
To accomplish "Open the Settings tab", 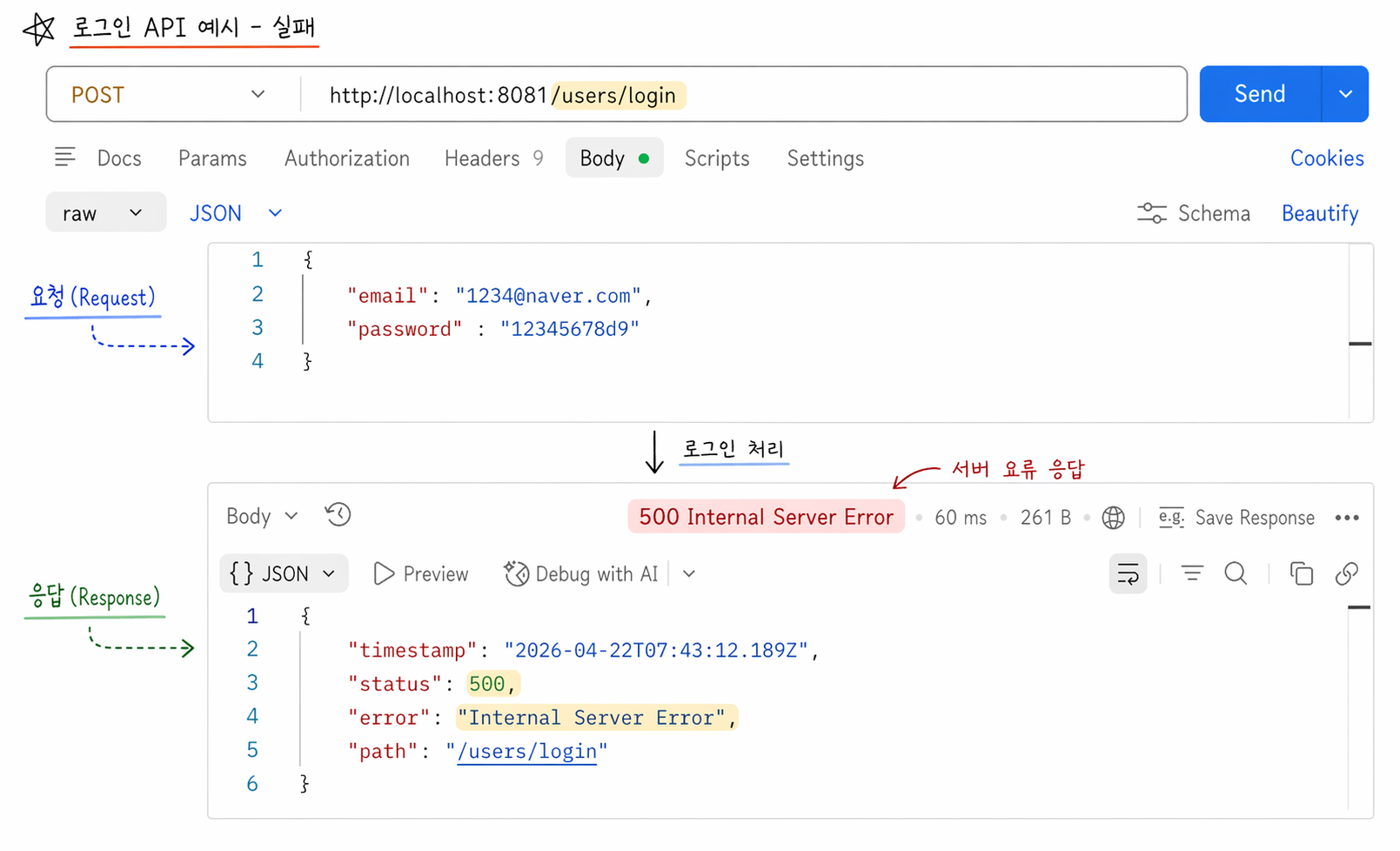I will (826, 158).
